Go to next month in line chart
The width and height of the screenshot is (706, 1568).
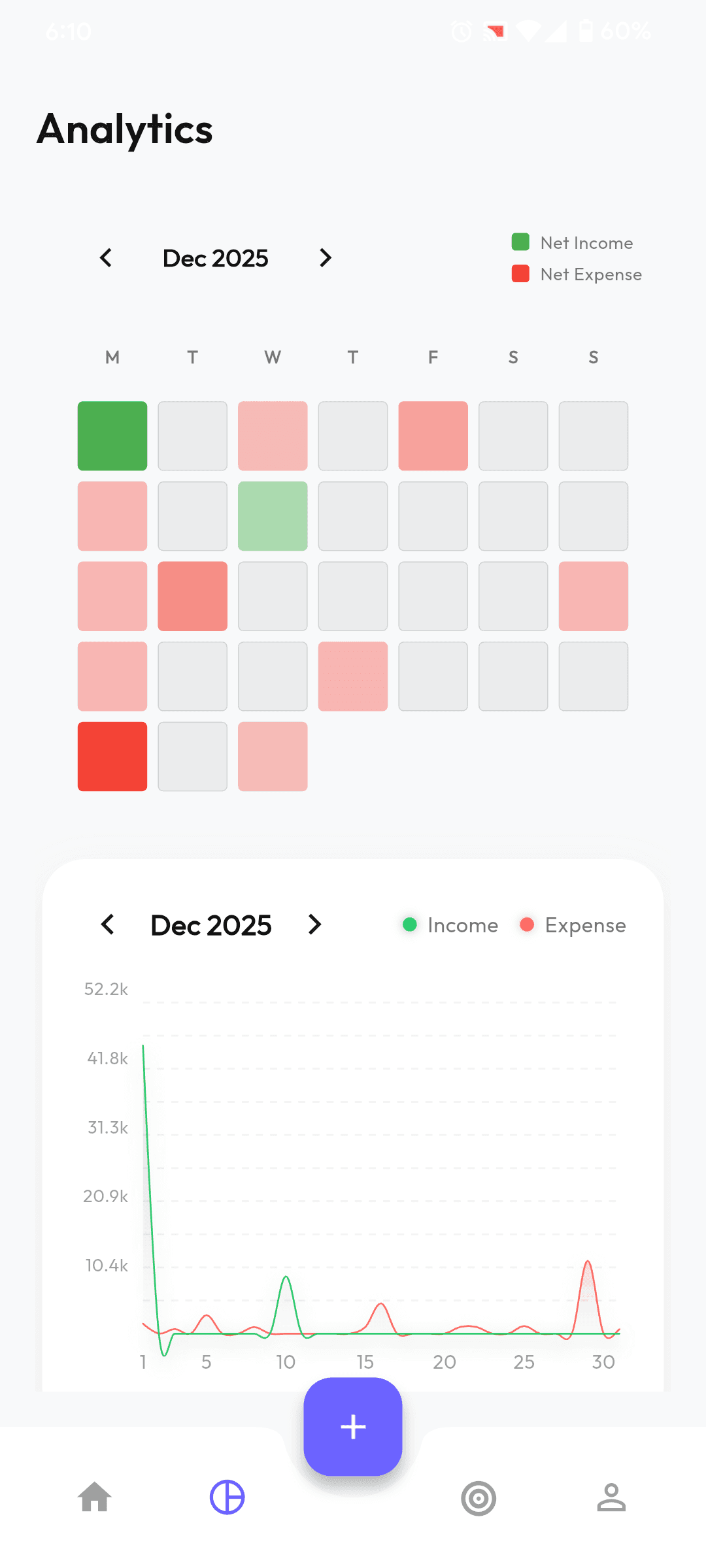coord(314,924)
